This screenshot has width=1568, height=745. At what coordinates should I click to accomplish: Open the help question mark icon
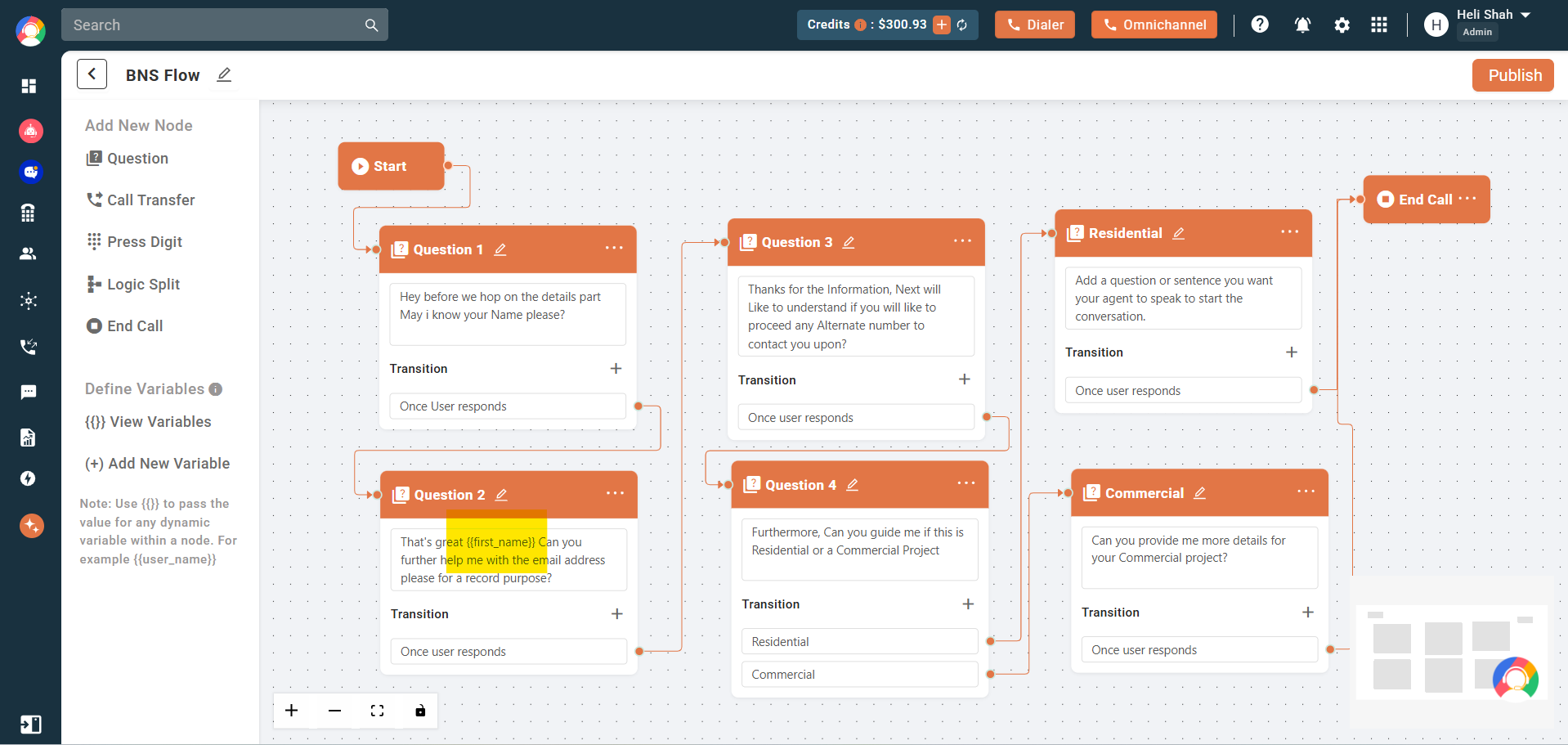pyautogui.click(x=1260, y=25)
